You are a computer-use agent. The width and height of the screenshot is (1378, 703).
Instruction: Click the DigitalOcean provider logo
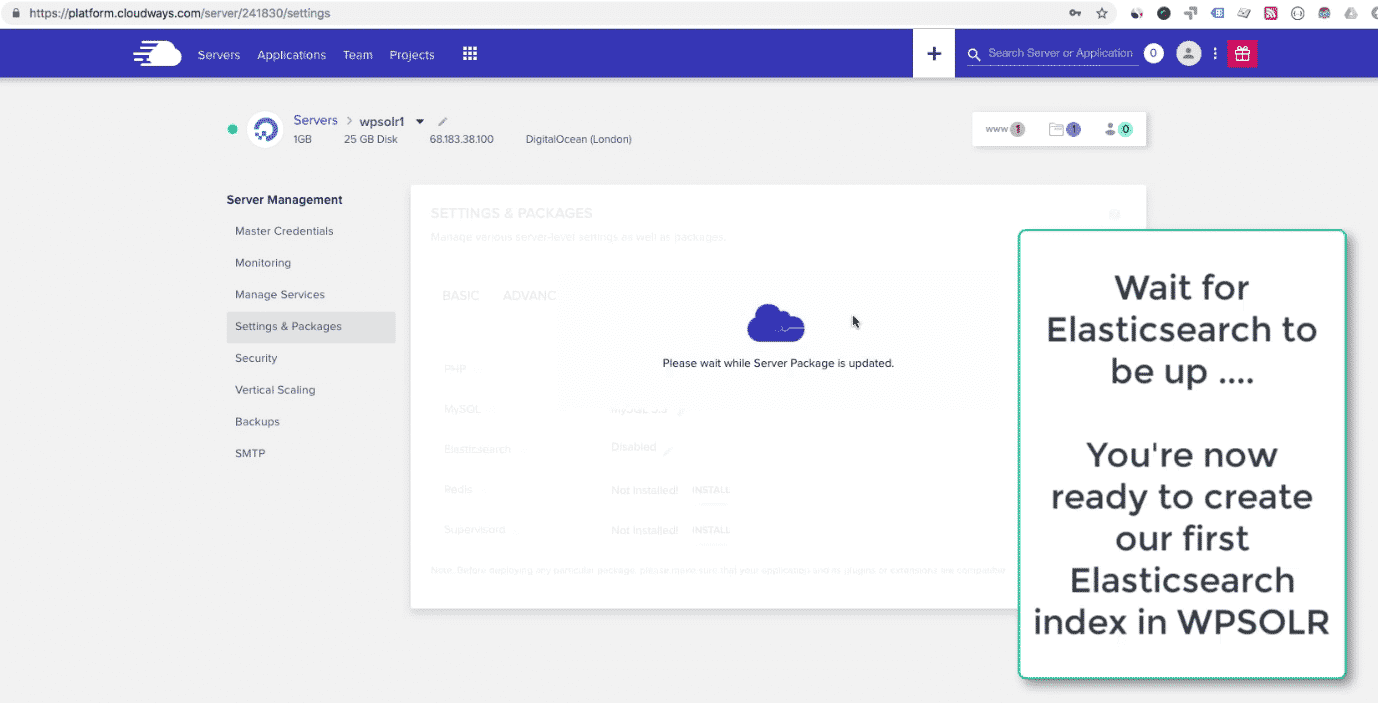coord(265,130)
